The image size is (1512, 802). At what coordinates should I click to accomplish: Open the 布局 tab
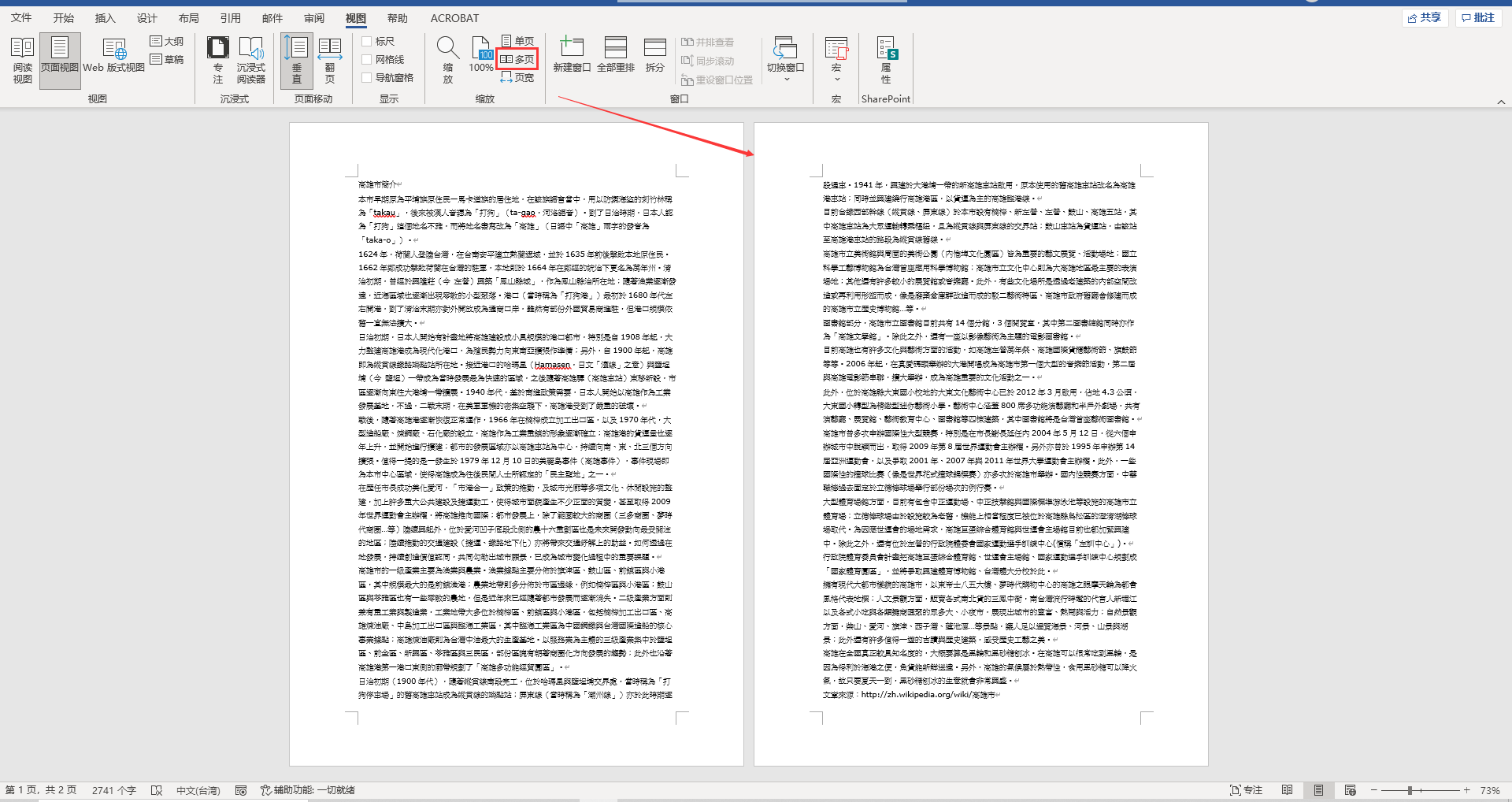pyautogui.click(x=188, y=18)
